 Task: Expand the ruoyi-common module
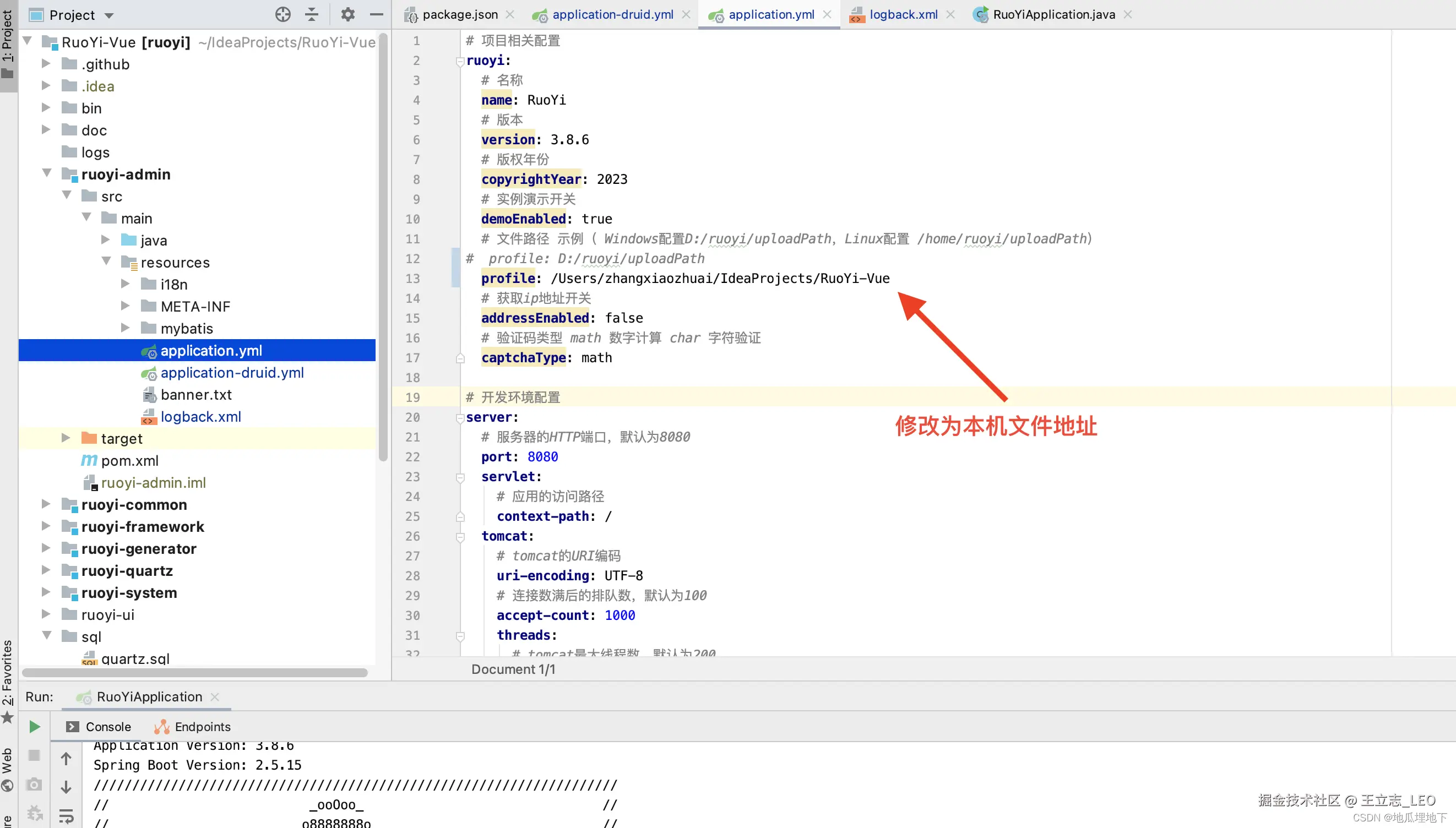coord(46,504)
